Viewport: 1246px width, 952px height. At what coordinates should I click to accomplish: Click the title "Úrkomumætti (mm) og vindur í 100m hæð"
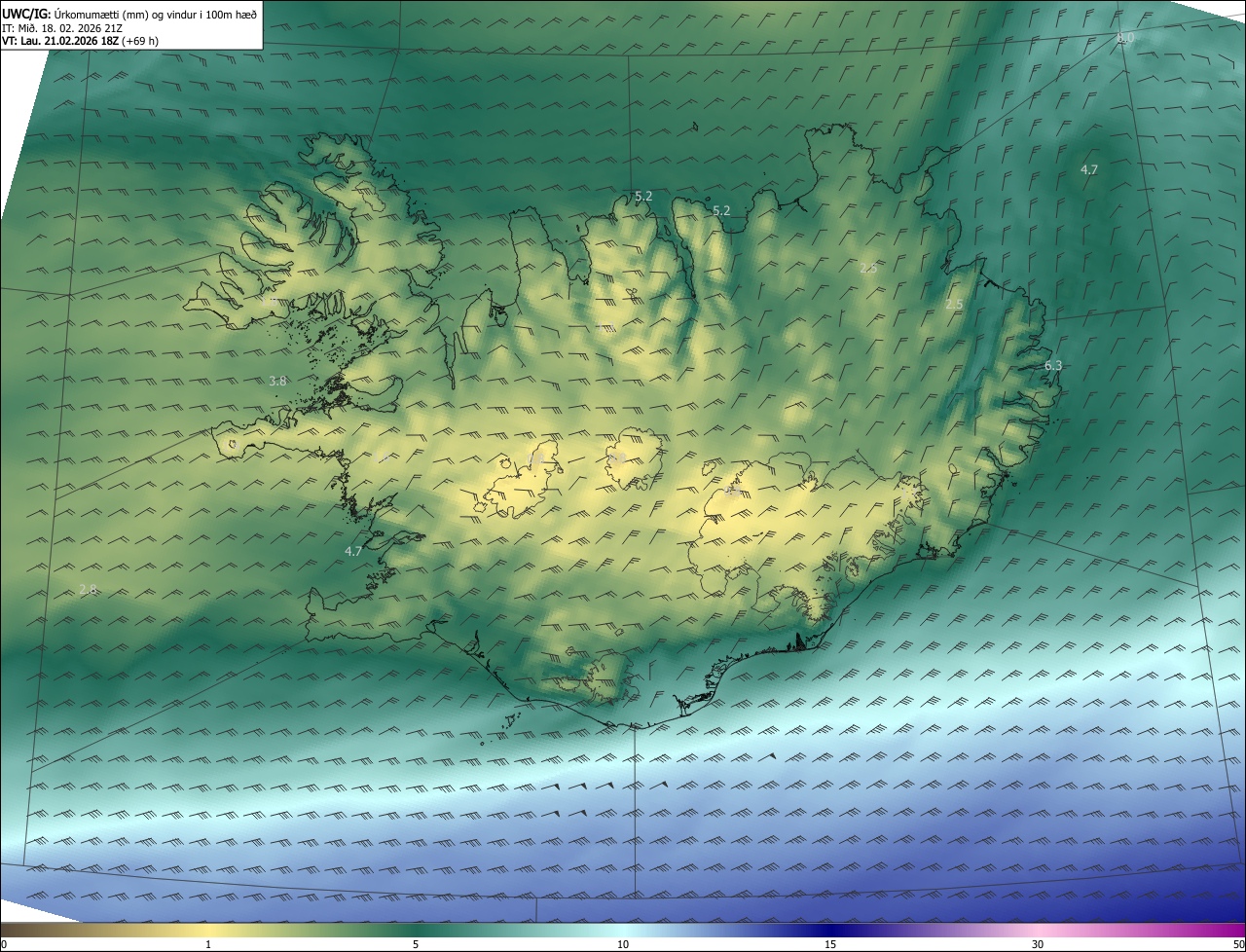[x=155, y=14]
